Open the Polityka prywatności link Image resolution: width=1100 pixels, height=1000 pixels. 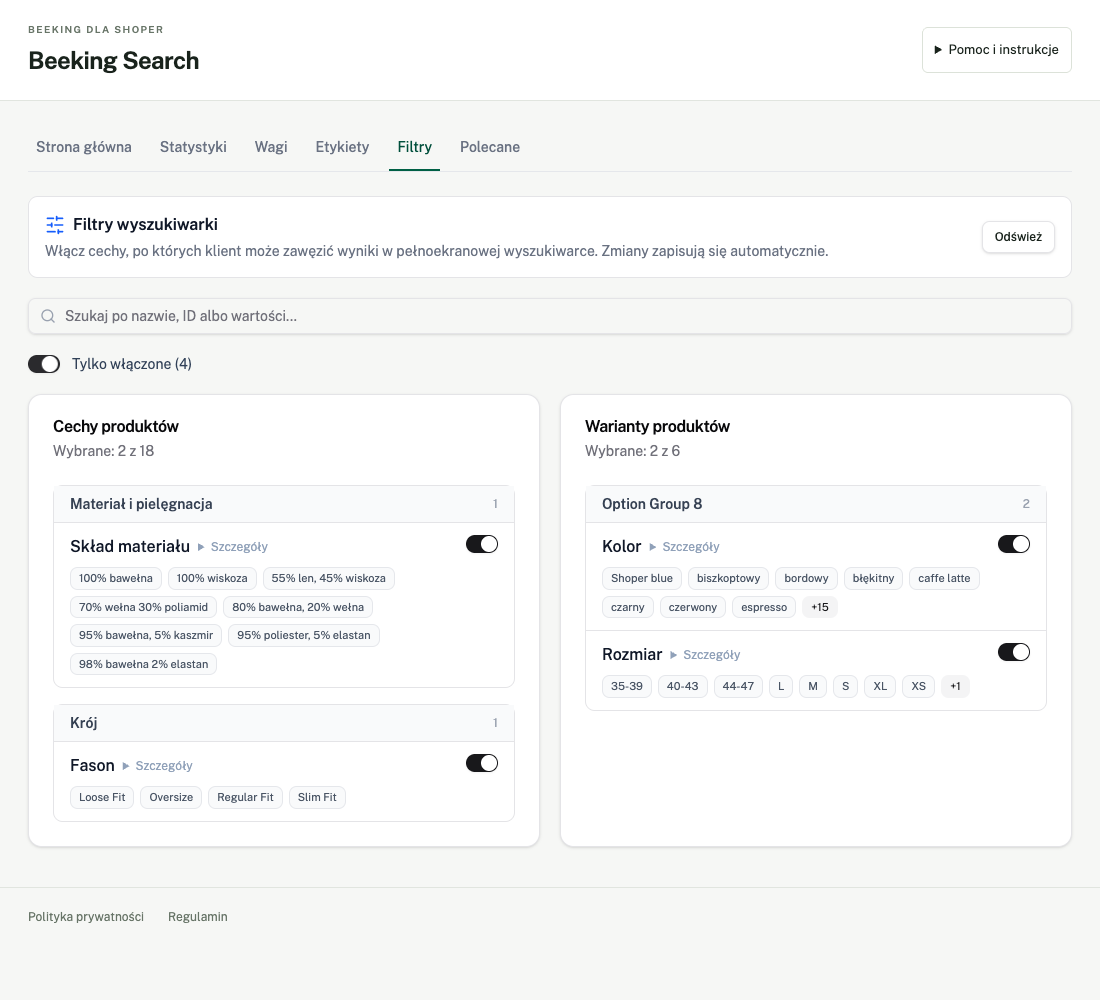pos(86,916)
